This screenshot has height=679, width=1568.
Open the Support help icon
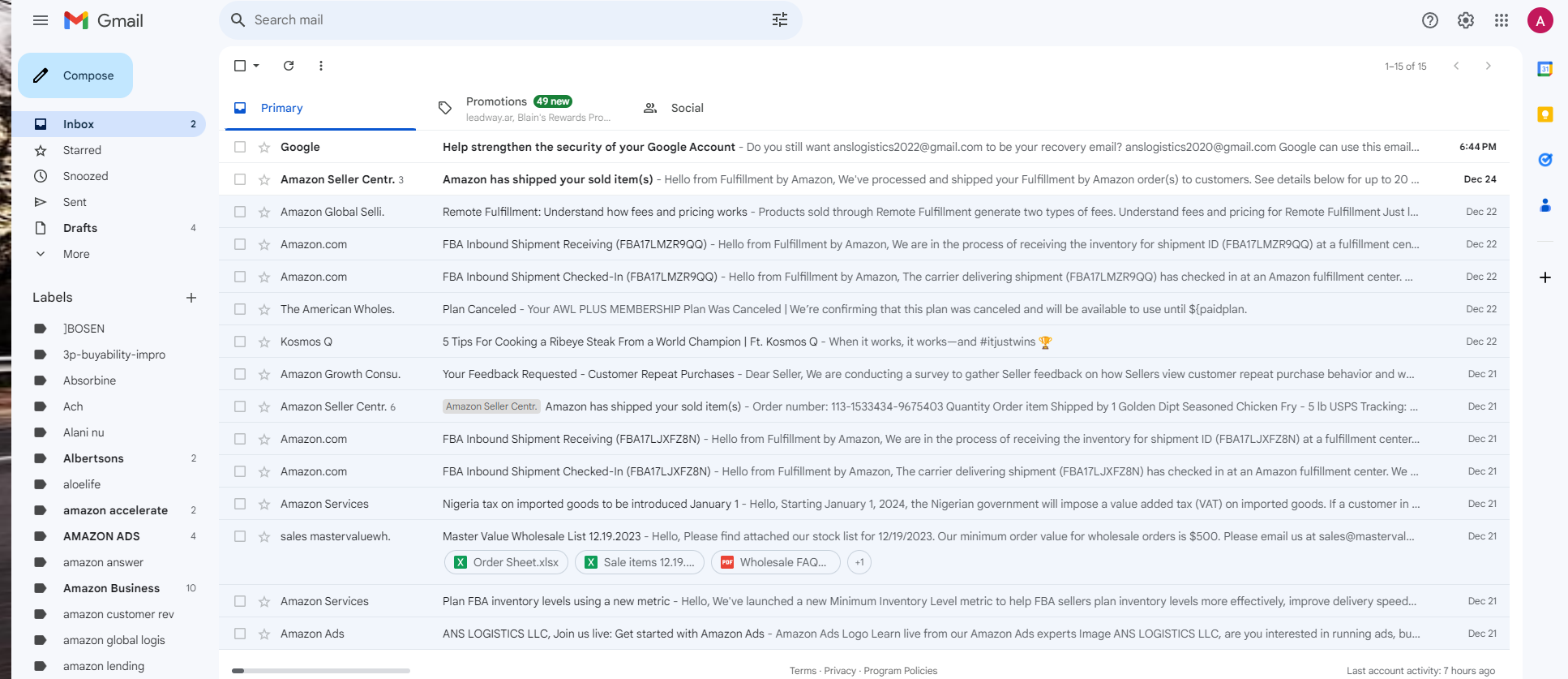pos(1430,20)
